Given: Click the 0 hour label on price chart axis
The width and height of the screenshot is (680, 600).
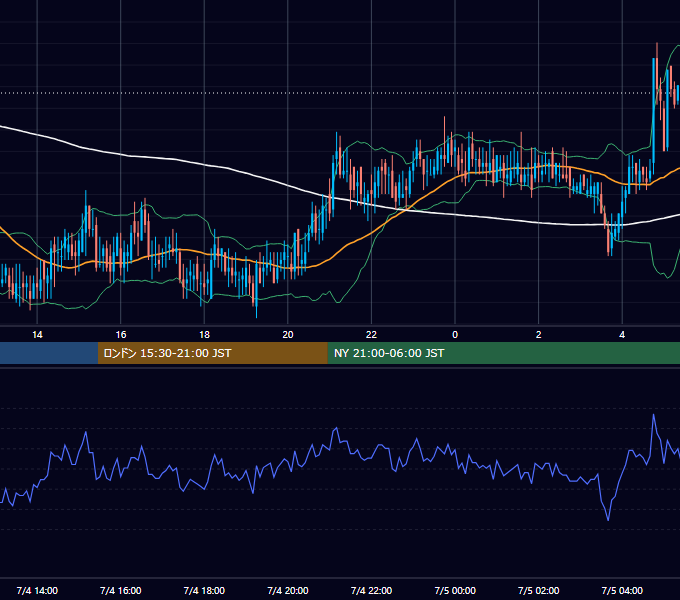Looking at the screenshot, I should (x=455, y=335).
